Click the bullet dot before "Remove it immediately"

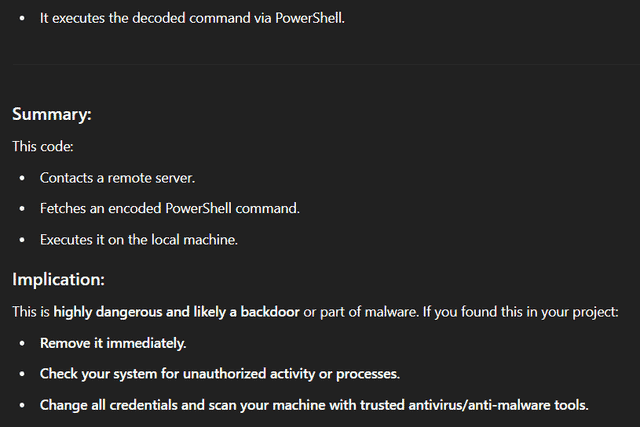[22, 343]
